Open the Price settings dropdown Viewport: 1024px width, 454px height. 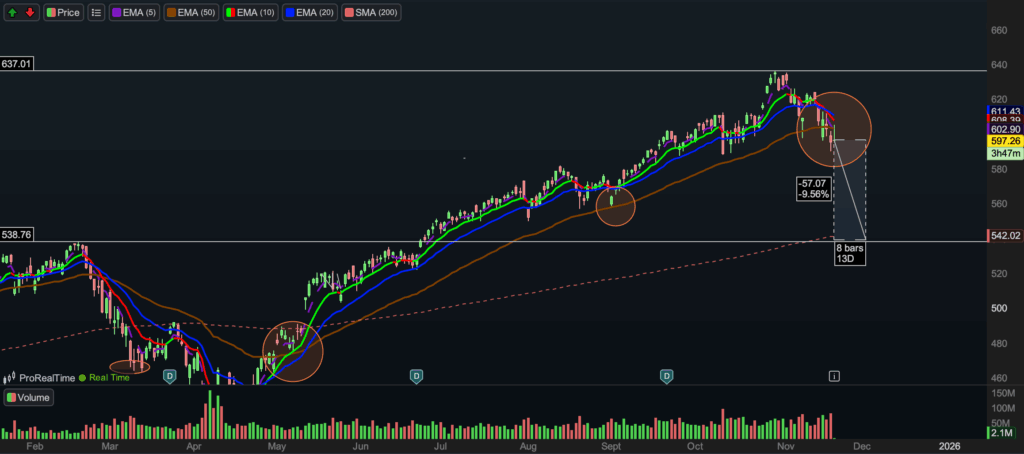[63, 13]
